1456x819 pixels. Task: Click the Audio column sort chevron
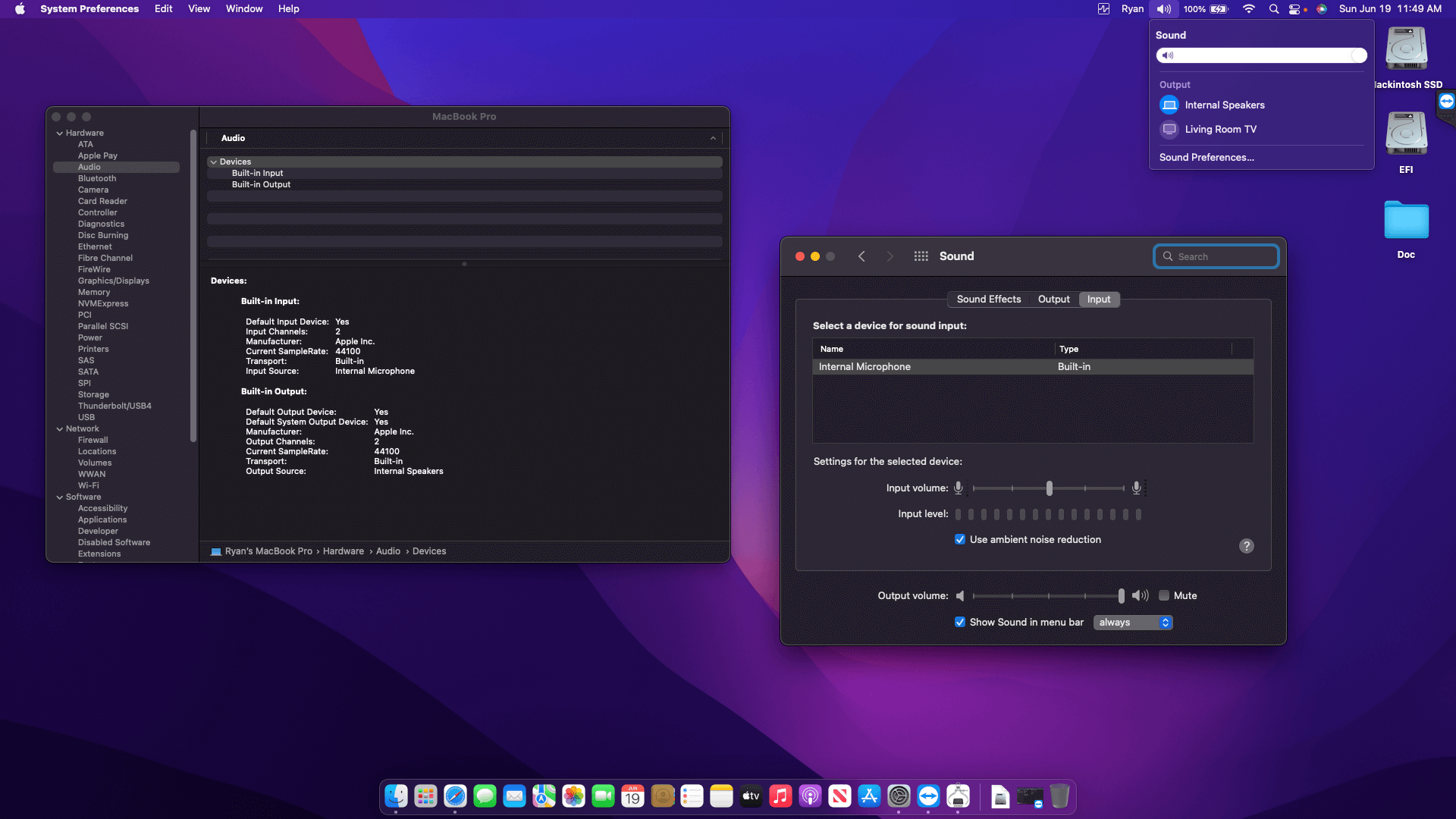point(713,138)
